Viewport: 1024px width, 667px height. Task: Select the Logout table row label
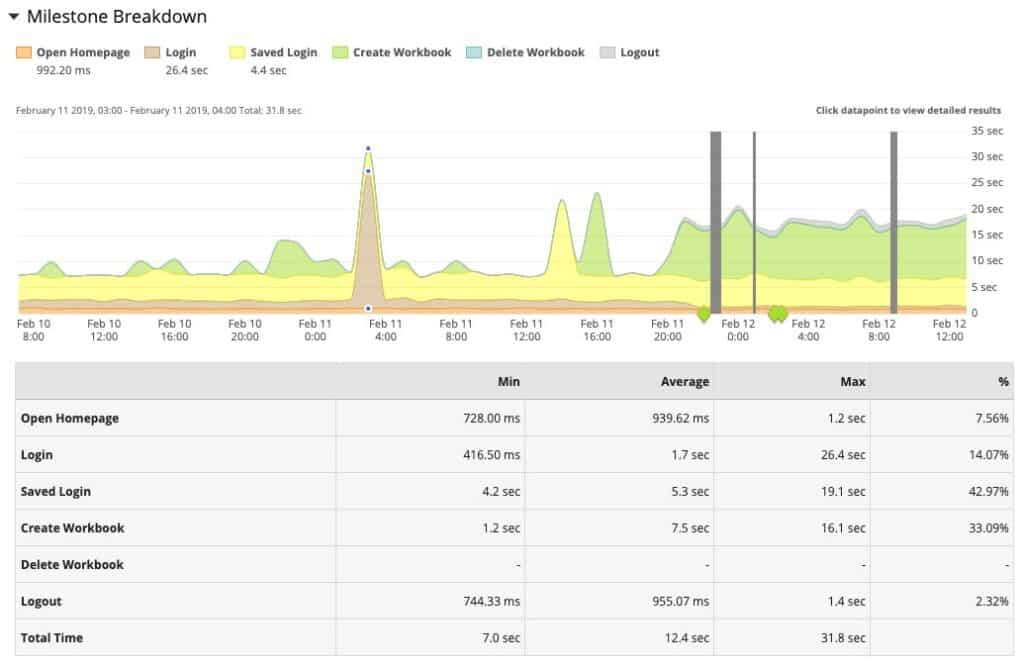pyautogui.click(x=41, y=601)
